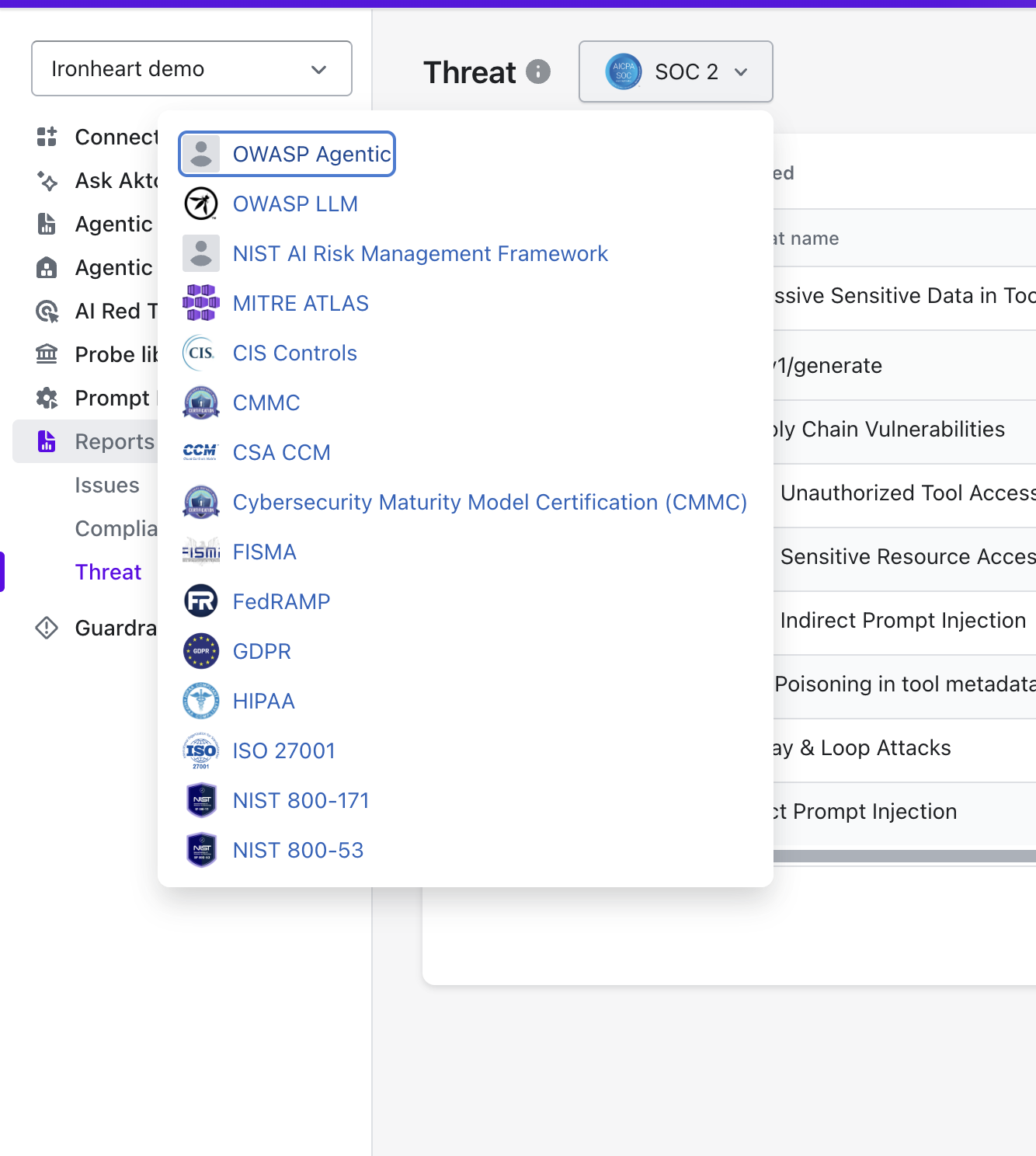Click the Guardrails diamond sidebar icon
Screen dimensions: 1036x1156
tap(47, 628)
